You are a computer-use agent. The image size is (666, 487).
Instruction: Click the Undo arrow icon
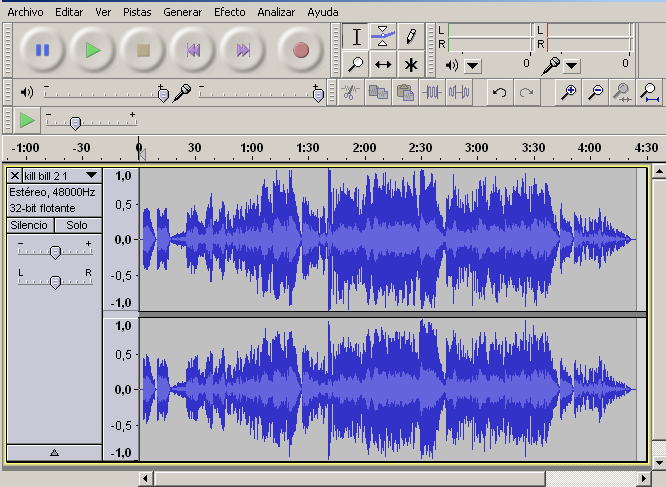[499, 93]
